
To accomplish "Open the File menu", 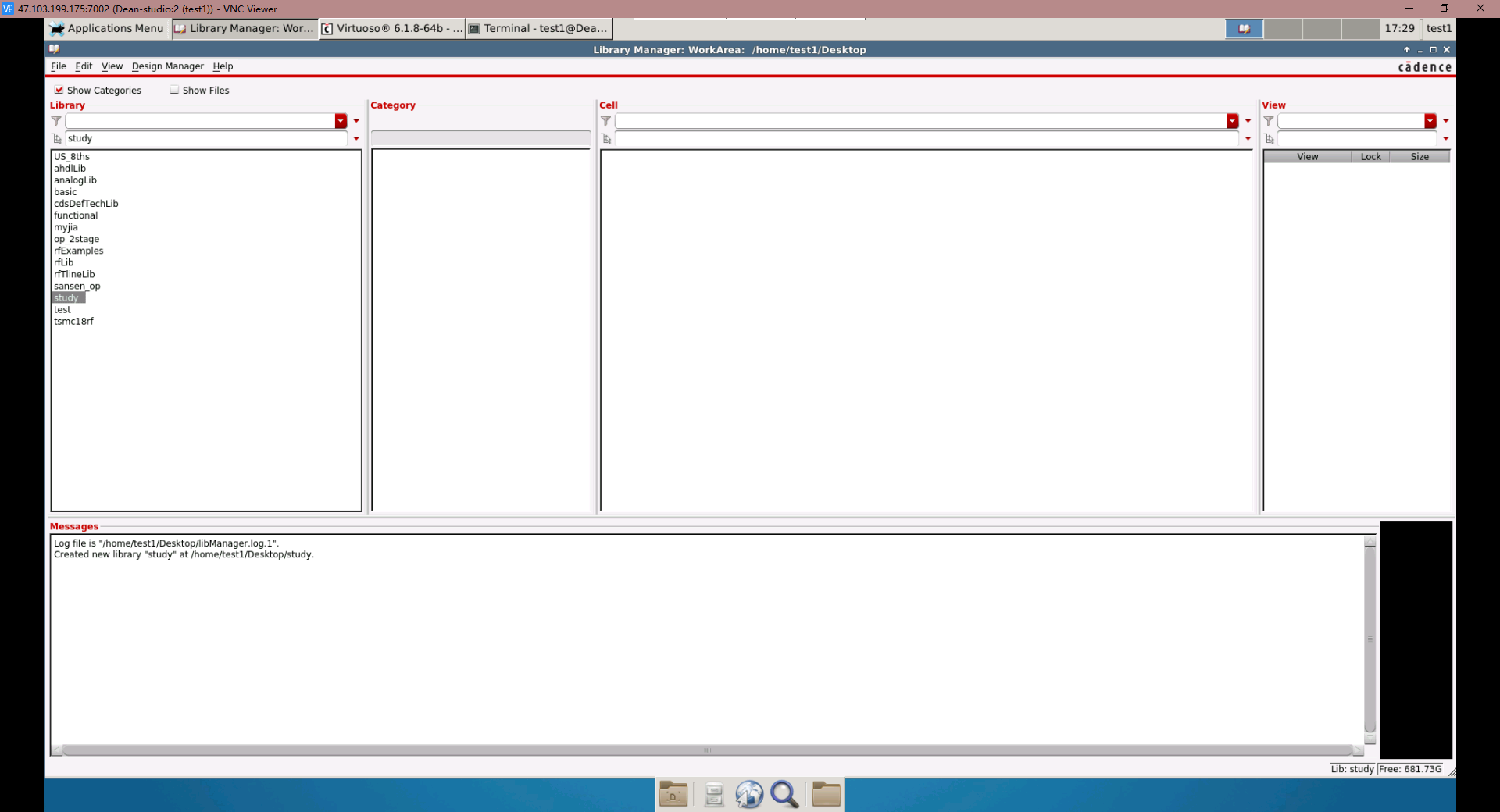I will (x=59, y=66).
